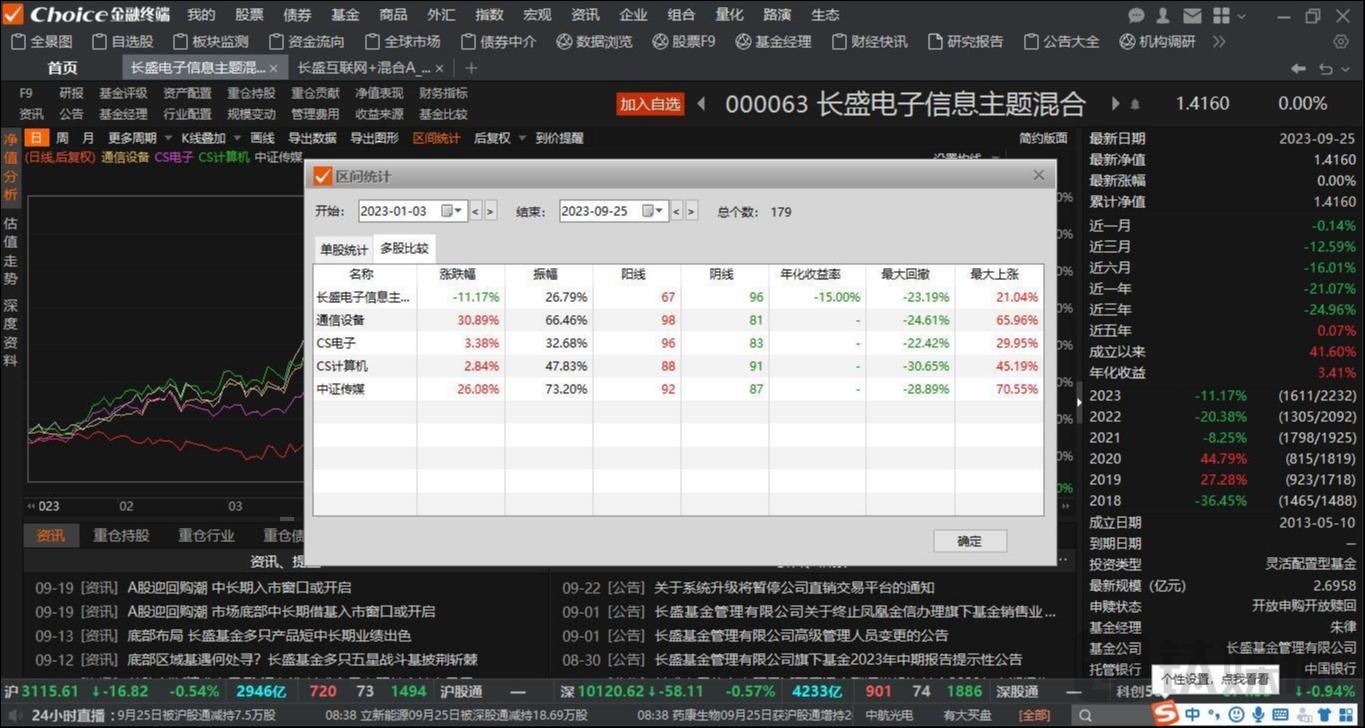The image size is (1365, 728).
Task: Sort table by 涨跌幅 column header
Action: (x=460, y=274)
